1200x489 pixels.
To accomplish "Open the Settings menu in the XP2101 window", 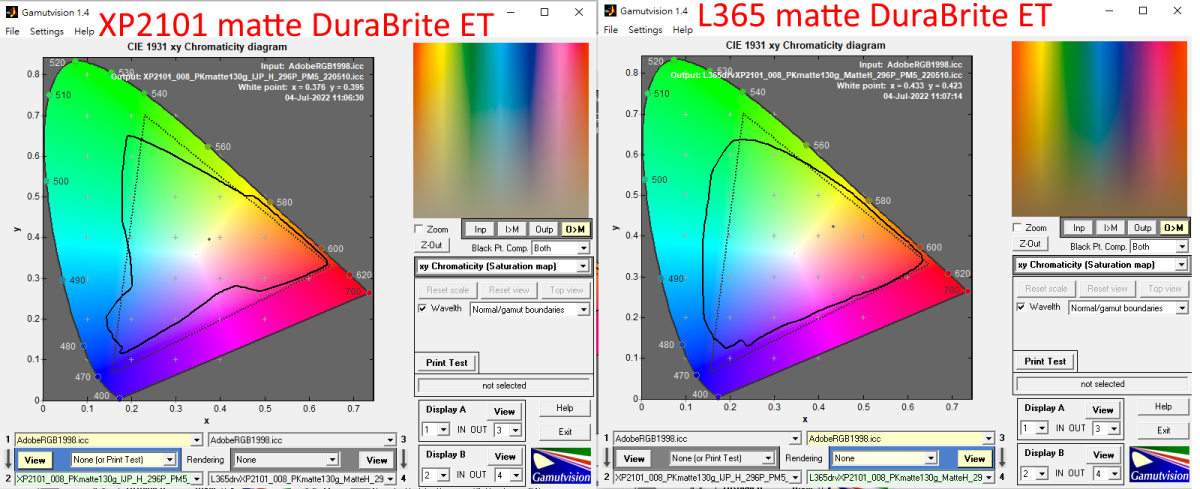I will coord(46,31).
